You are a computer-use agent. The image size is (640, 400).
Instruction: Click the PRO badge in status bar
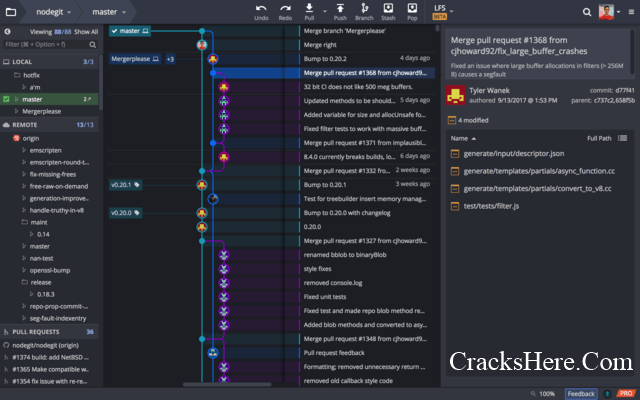pyautogui.click(x=626, y=393)
